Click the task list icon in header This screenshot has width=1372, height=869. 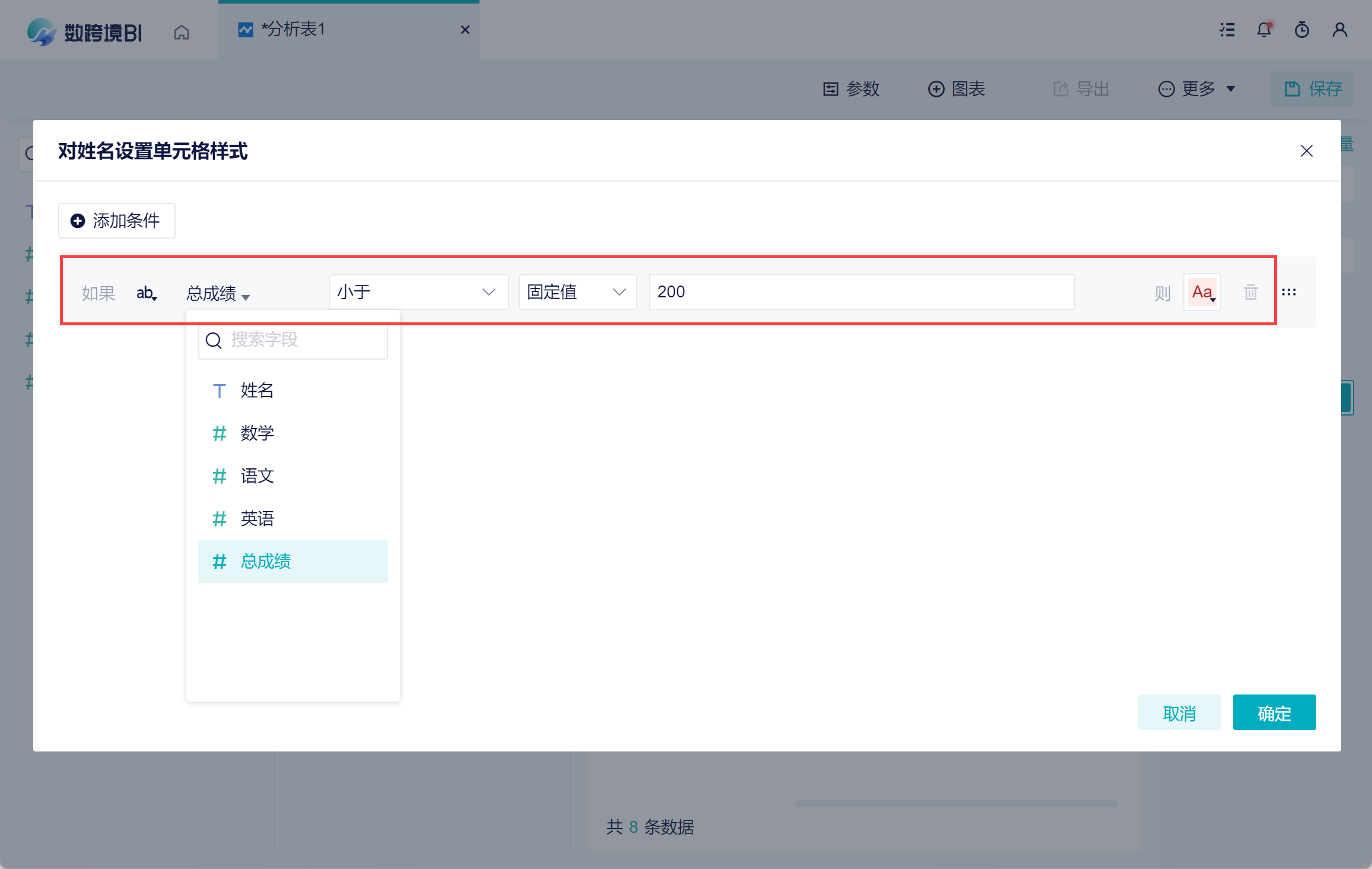pos(1227,30)
